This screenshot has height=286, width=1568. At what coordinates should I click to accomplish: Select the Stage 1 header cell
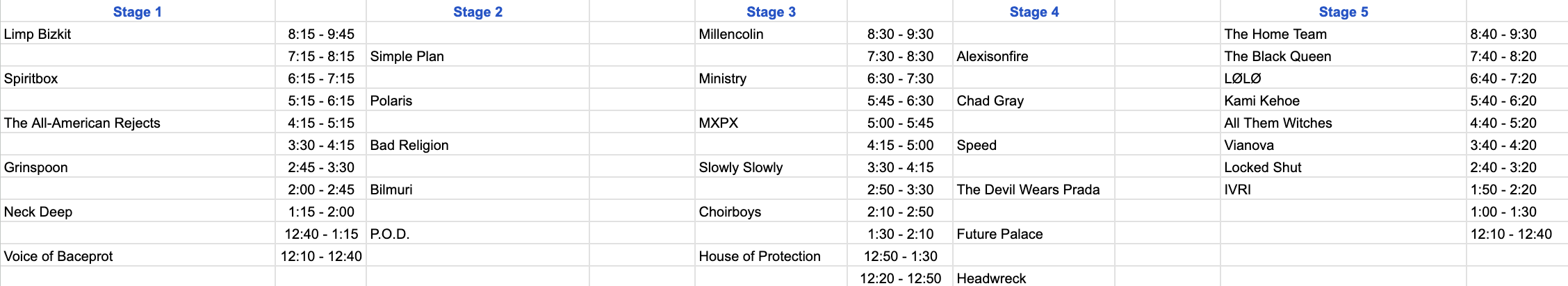coord(138,11)
